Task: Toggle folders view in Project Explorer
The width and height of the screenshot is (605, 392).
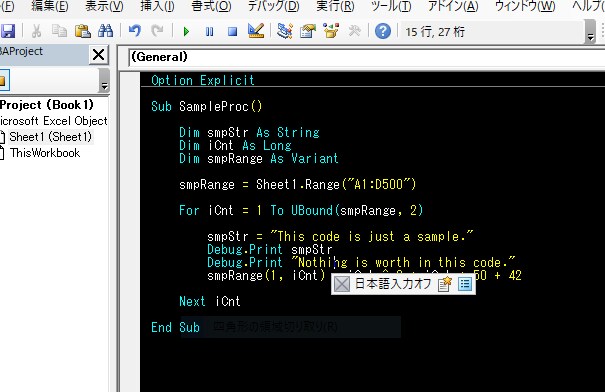Action: 3,81
